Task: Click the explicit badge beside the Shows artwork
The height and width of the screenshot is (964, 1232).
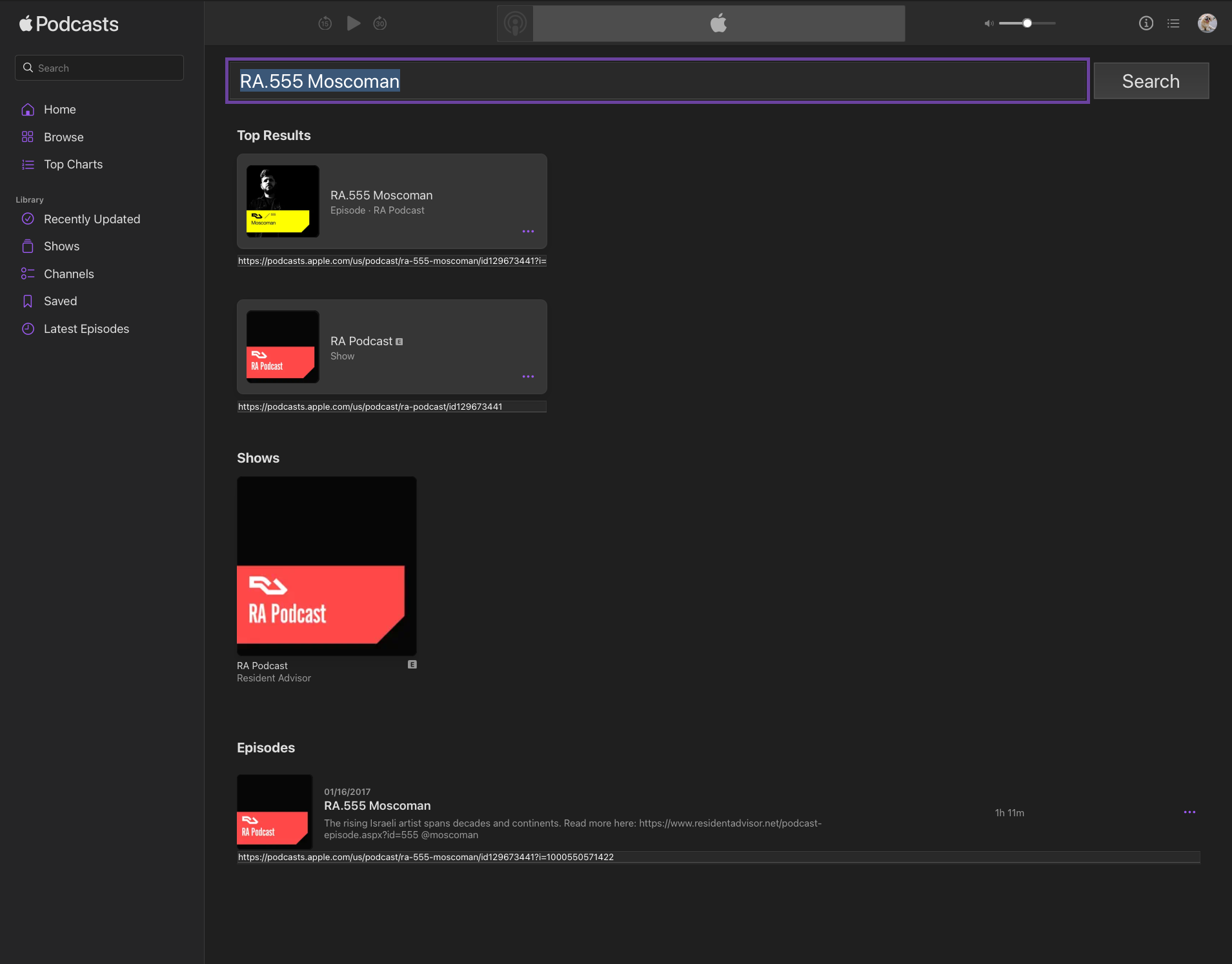Action: tap(412, 665)
